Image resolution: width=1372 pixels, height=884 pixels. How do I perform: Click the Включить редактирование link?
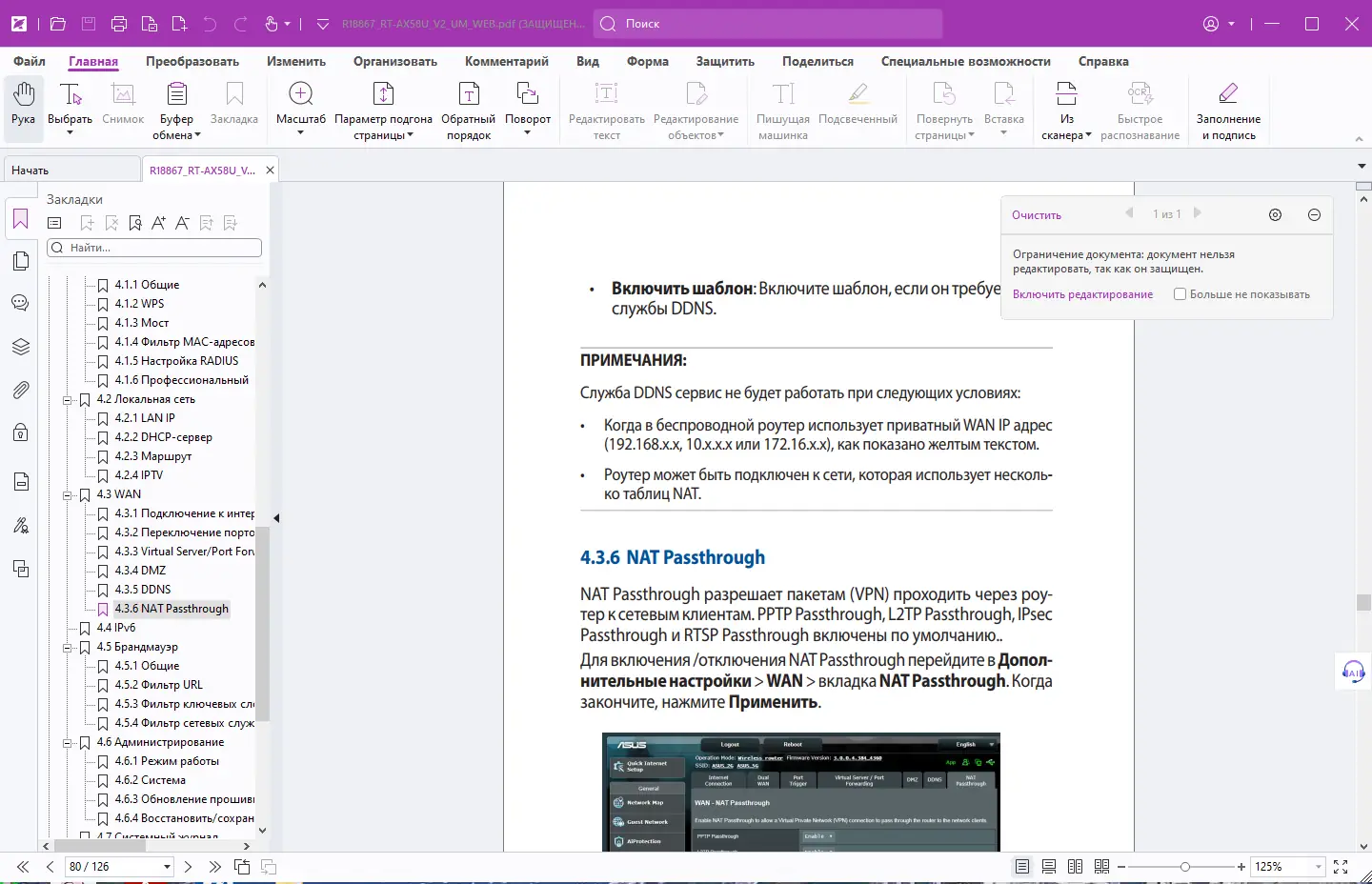1082,294
